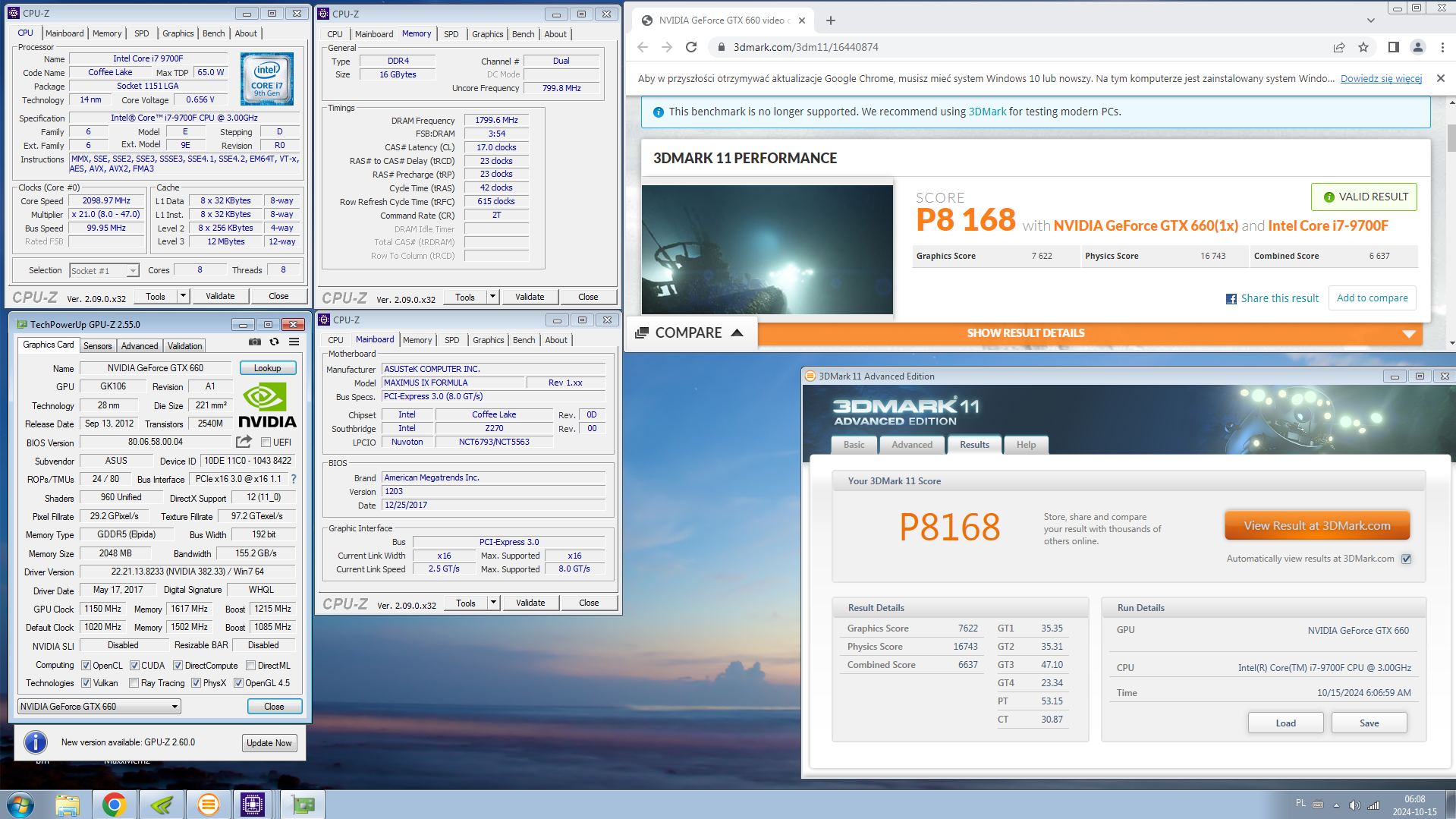Open File Explorer from the taskbar
The width and height of the screenshot is (1456, 819).
(68, 805)
